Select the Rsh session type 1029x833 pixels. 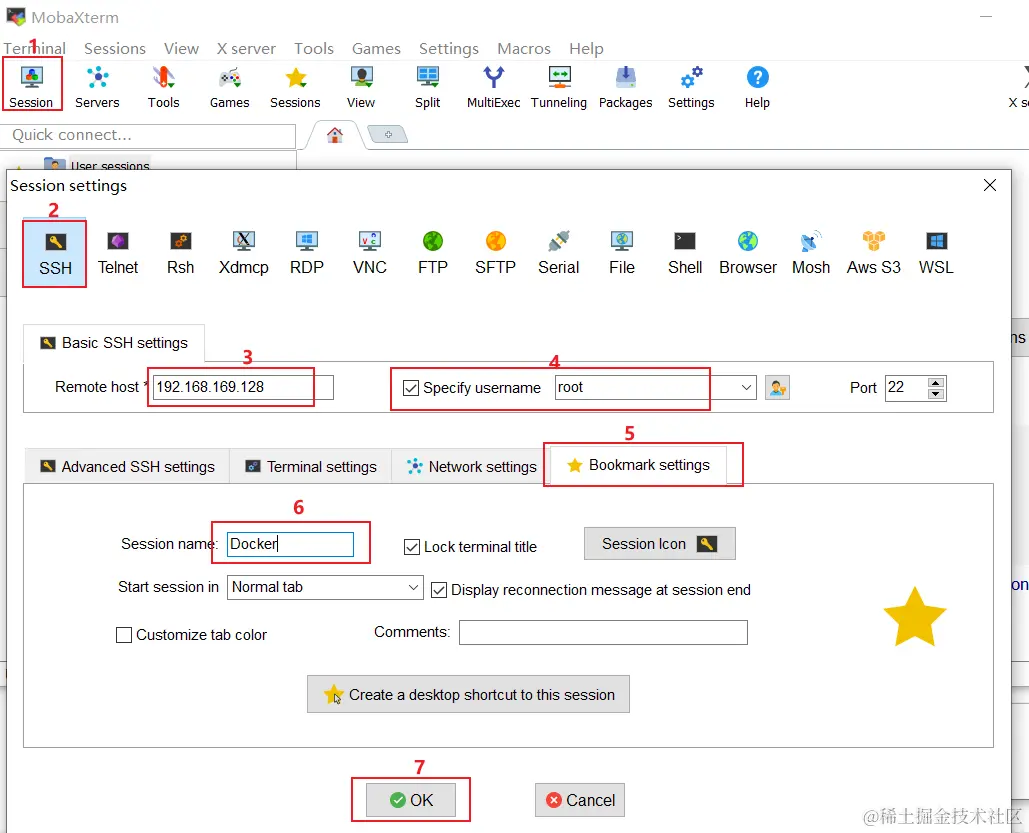tap(180, 253)
